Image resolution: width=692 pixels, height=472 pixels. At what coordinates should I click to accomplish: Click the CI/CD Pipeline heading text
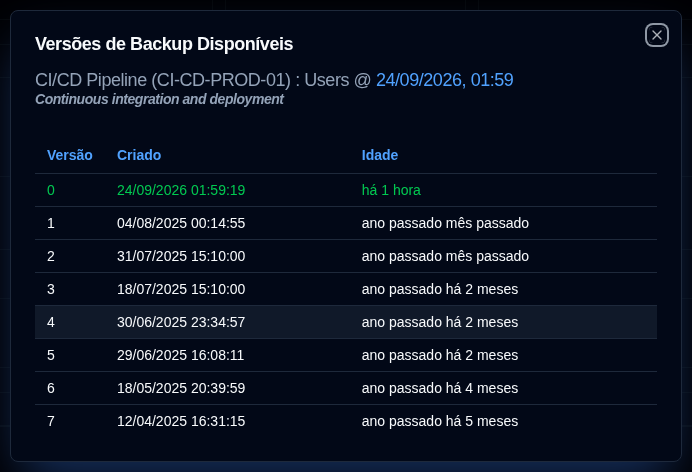163,80
